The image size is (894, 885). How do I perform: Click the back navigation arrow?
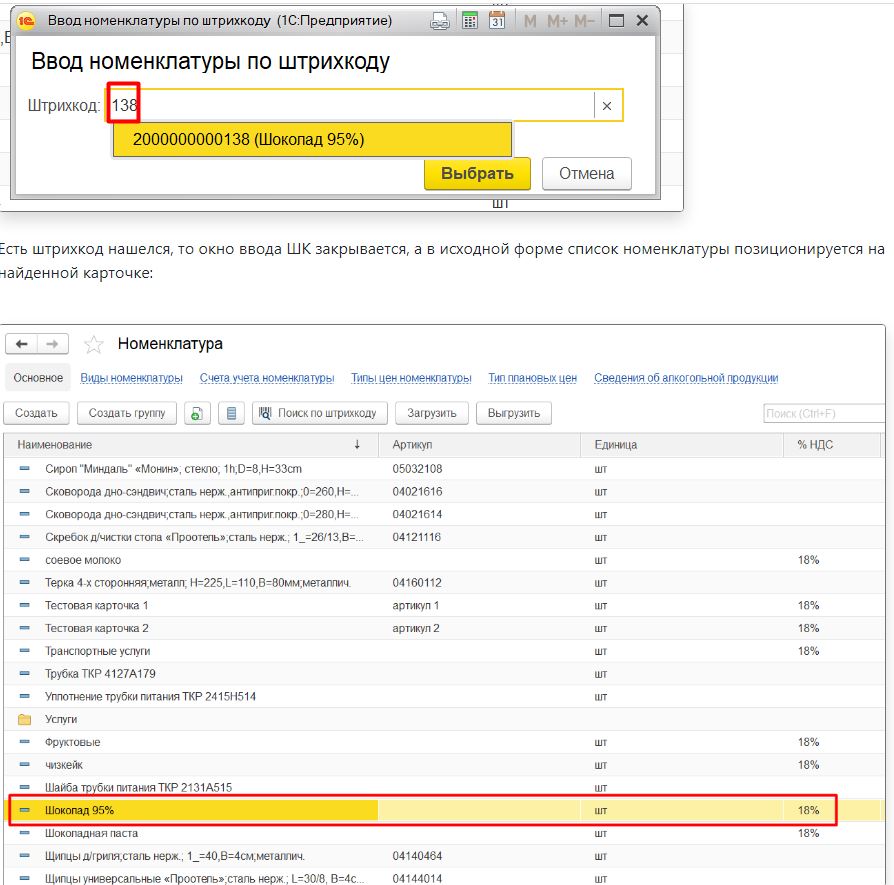[x=22, y=344]
